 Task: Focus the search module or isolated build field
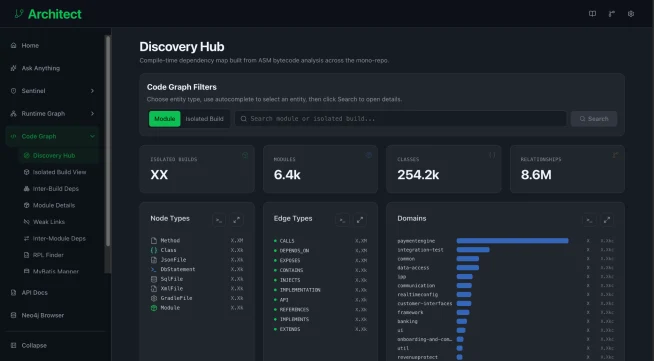click(x=400, y=119)
